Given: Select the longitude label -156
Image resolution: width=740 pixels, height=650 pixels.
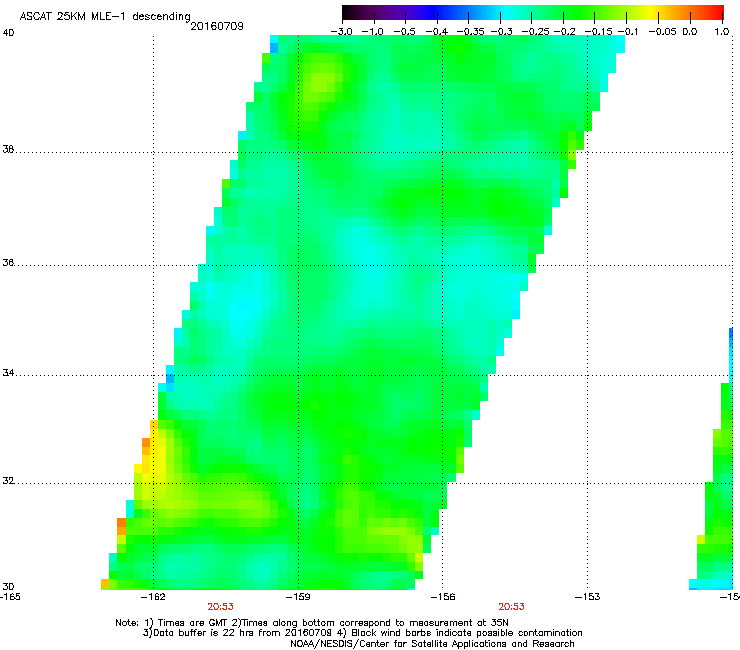Looking at the screenshot, I should pos(443,597).
